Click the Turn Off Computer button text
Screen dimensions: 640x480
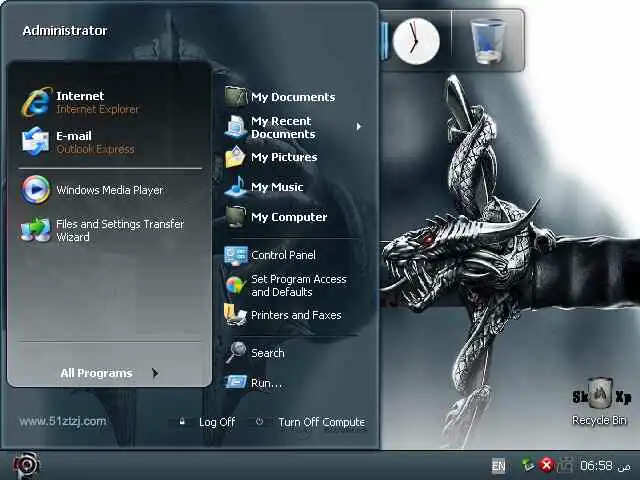(x=322, y=422)
